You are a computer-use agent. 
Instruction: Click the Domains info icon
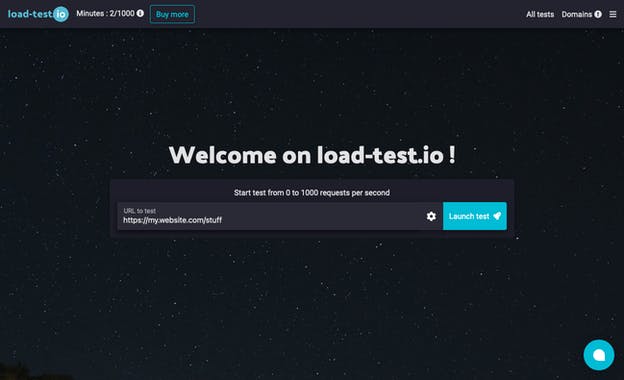(598, 14)
